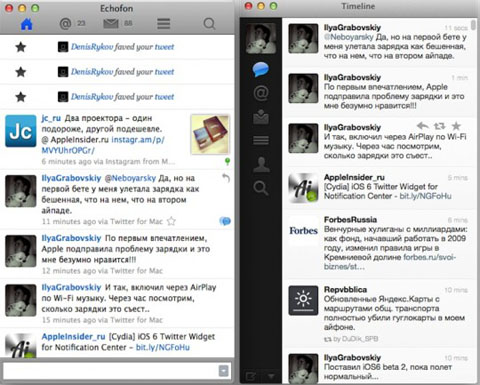Screen dimensions: 480x385
Task: Click the AppleInsider_ru avatar in Timeline window
Action: (x=303, y=188)
